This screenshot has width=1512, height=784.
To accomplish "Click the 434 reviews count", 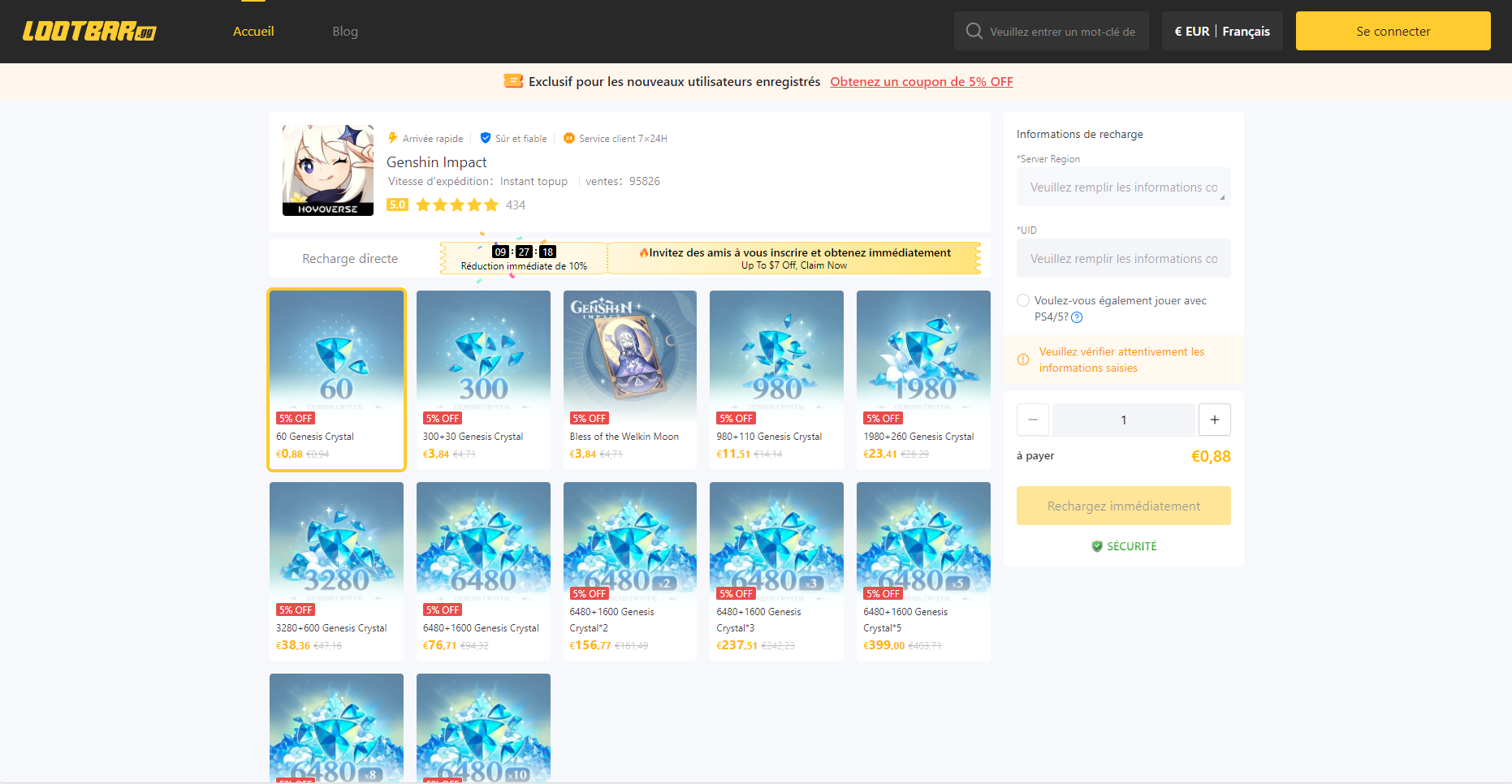I will [516, 205].
